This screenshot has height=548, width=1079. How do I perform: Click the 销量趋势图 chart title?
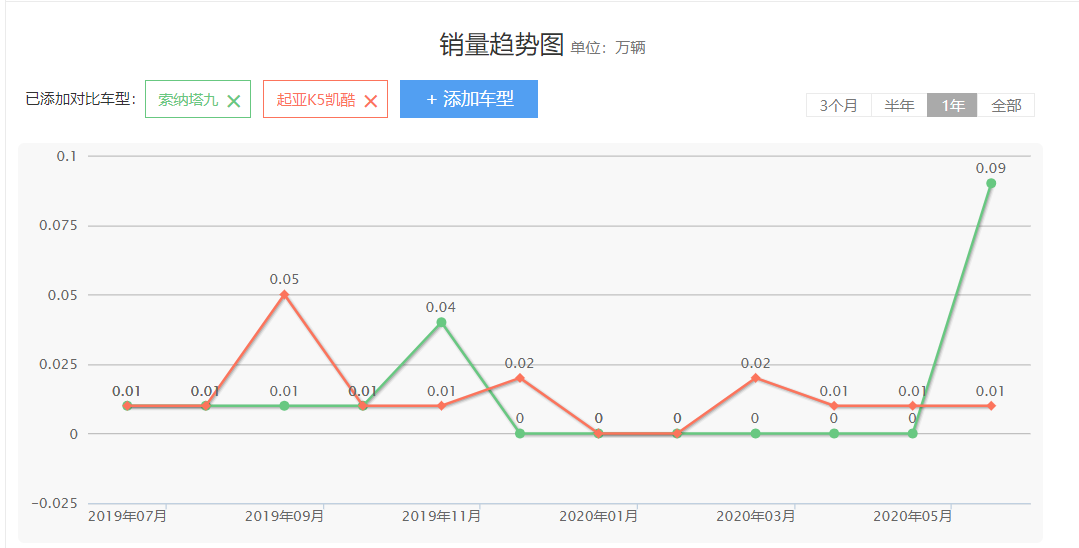click(x=502, y=45)
